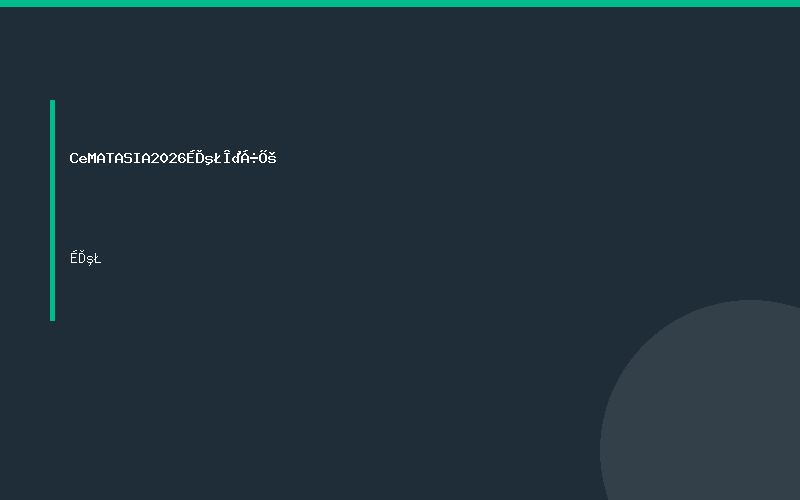This screenshot has width=800, height=500.
Task: Click the garbled "ÎďÁ÷Őš" end of title
Action: (x=250, y=158)
